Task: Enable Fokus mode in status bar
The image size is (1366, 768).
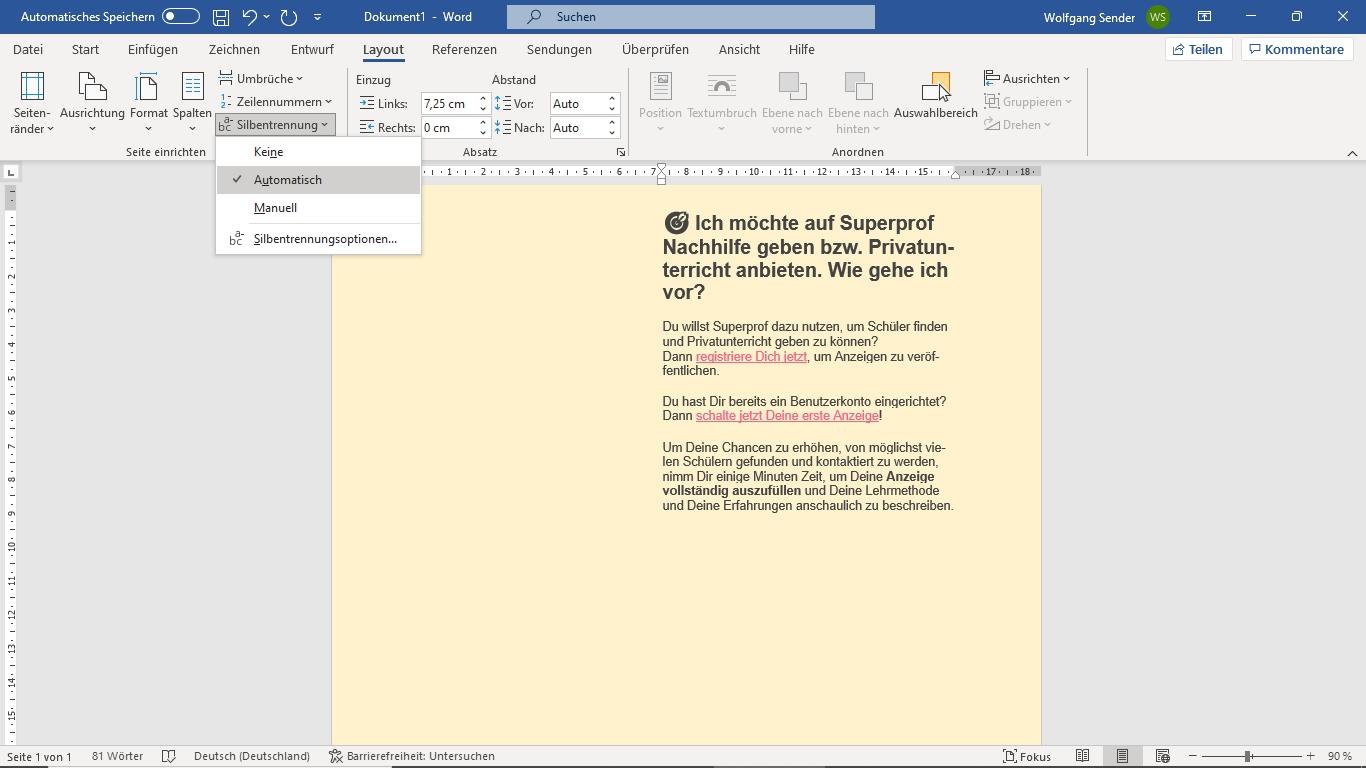Action: [1027, 756]
